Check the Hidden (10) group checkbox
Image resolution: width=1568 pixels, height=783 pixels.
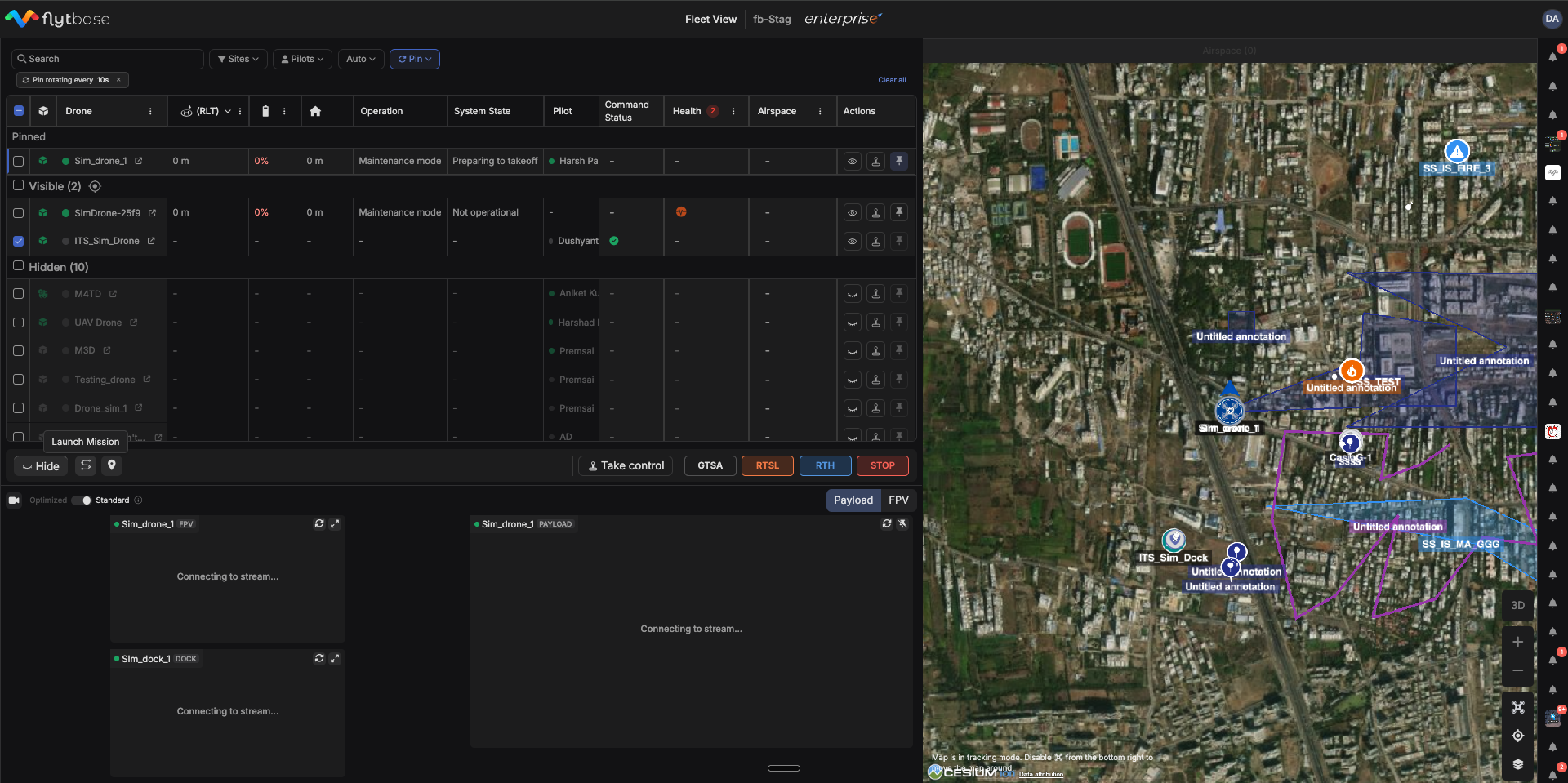(18, 265)
